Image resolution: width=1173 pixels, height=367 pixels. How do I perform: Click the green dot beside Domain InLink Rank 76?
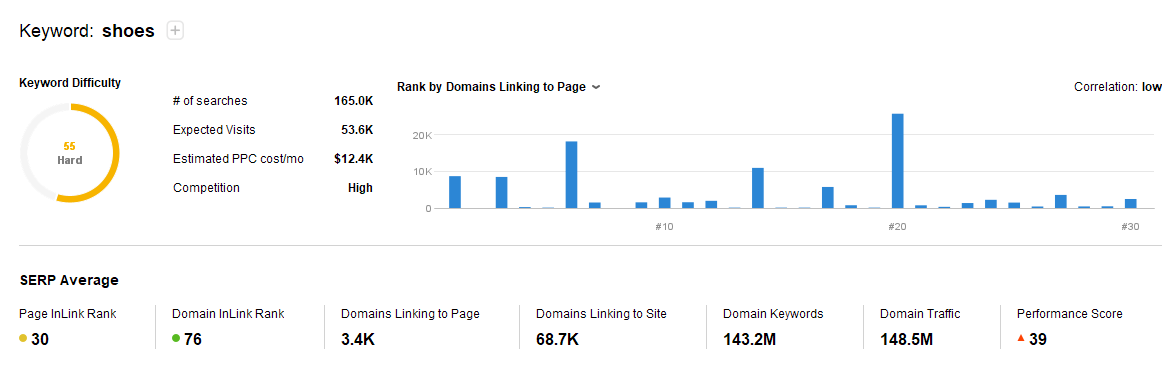[176, 339]
